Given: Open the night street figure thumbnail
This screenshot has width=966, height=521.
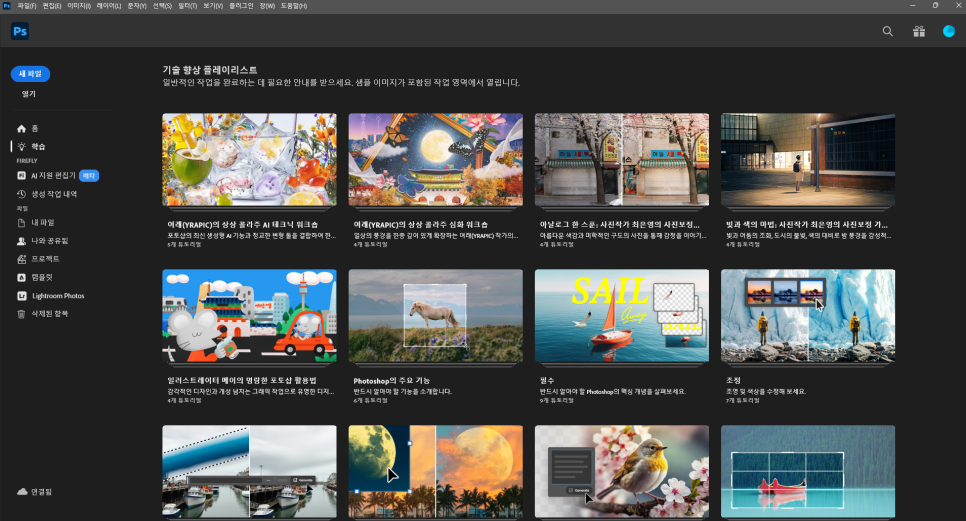Looking at the screenshot, I should [808, 160].
